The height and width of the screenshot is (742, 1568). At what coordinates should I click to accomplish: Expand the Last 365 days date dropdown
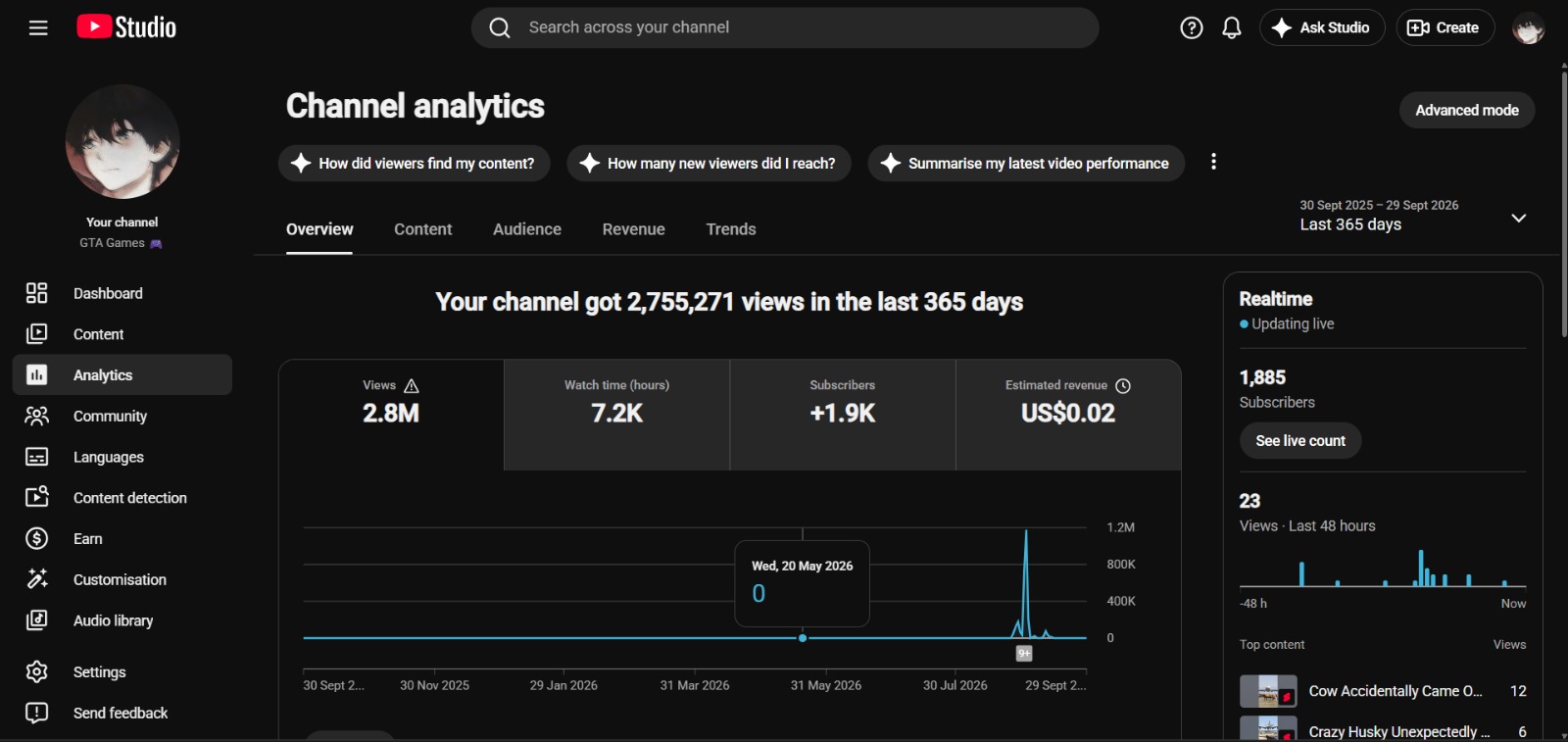(1412, 216)
